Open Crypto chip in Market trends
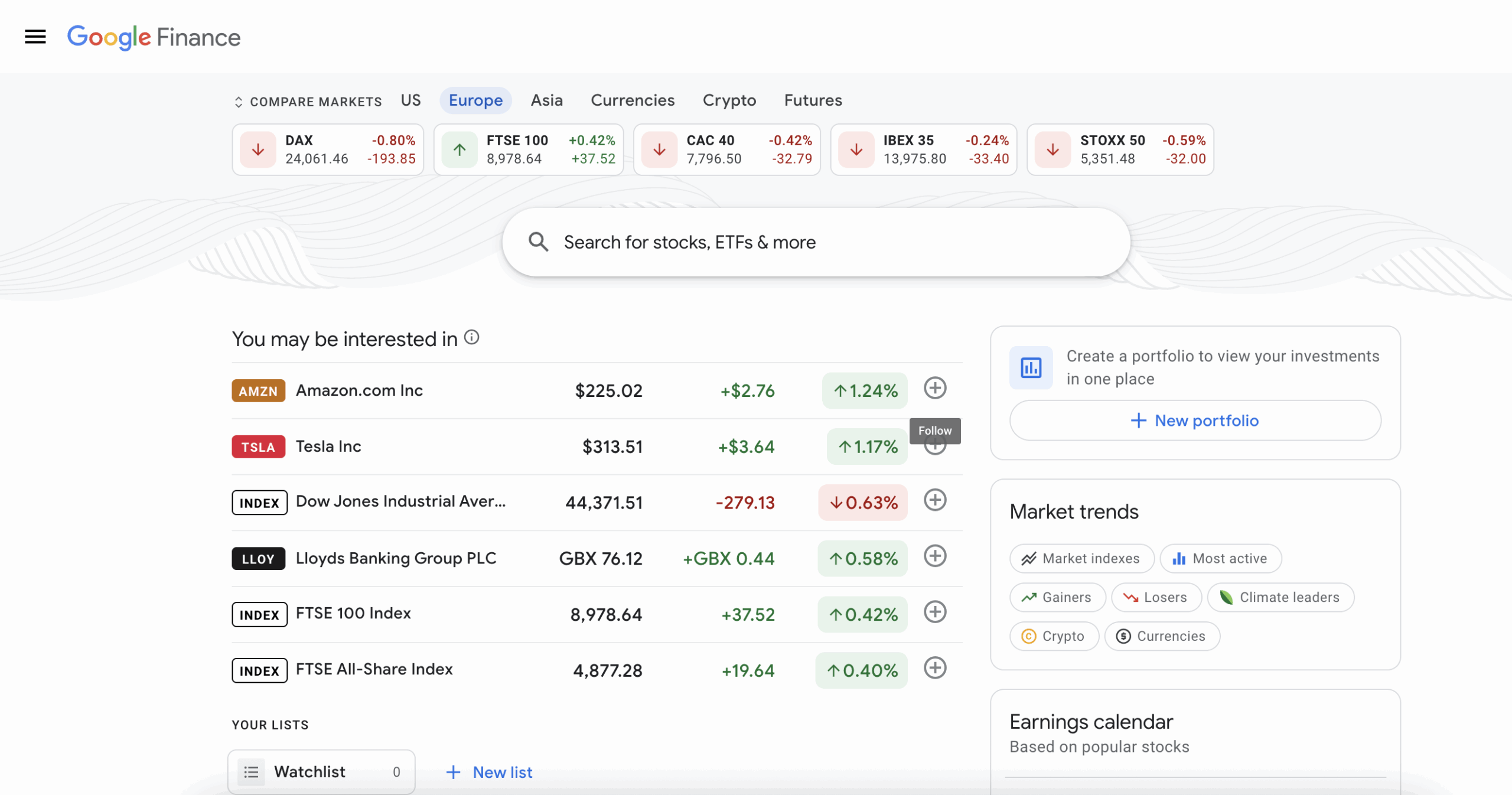The height and width of the screenshot is (795, 1512). click(x=1054, y=637)
